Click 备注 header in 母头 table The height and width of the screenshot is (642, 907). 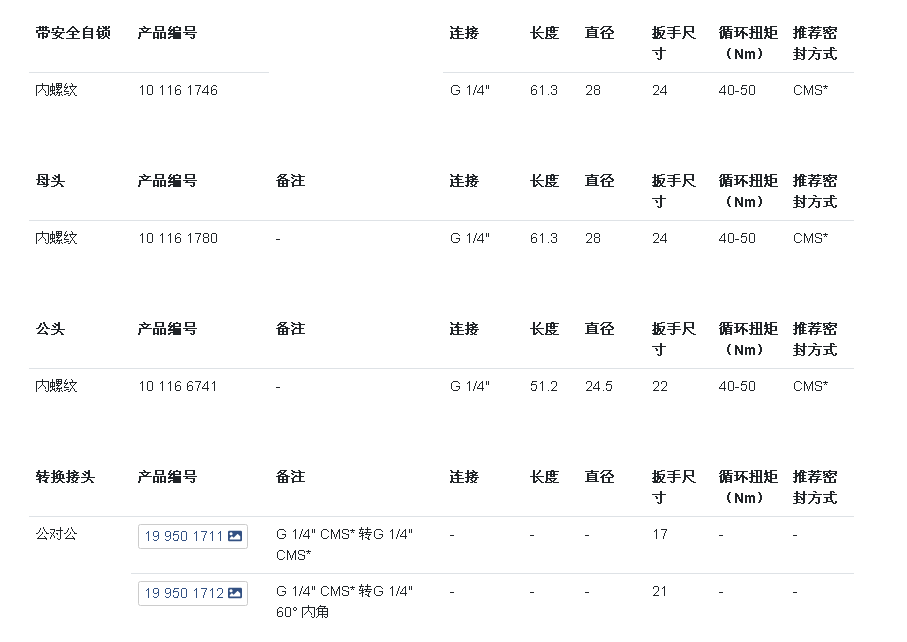[290, 181]
